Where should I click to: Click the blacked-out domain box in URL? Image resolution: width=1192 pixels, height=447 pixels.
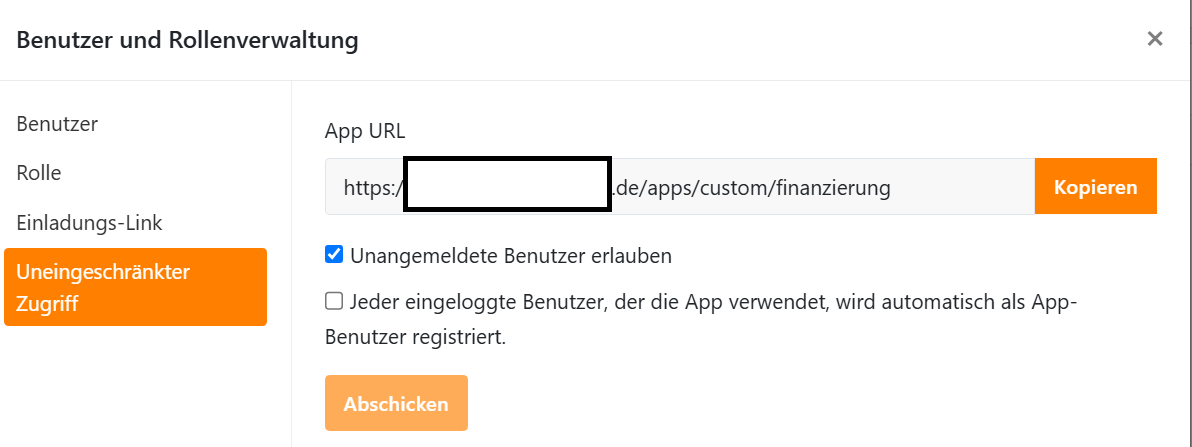508,184
